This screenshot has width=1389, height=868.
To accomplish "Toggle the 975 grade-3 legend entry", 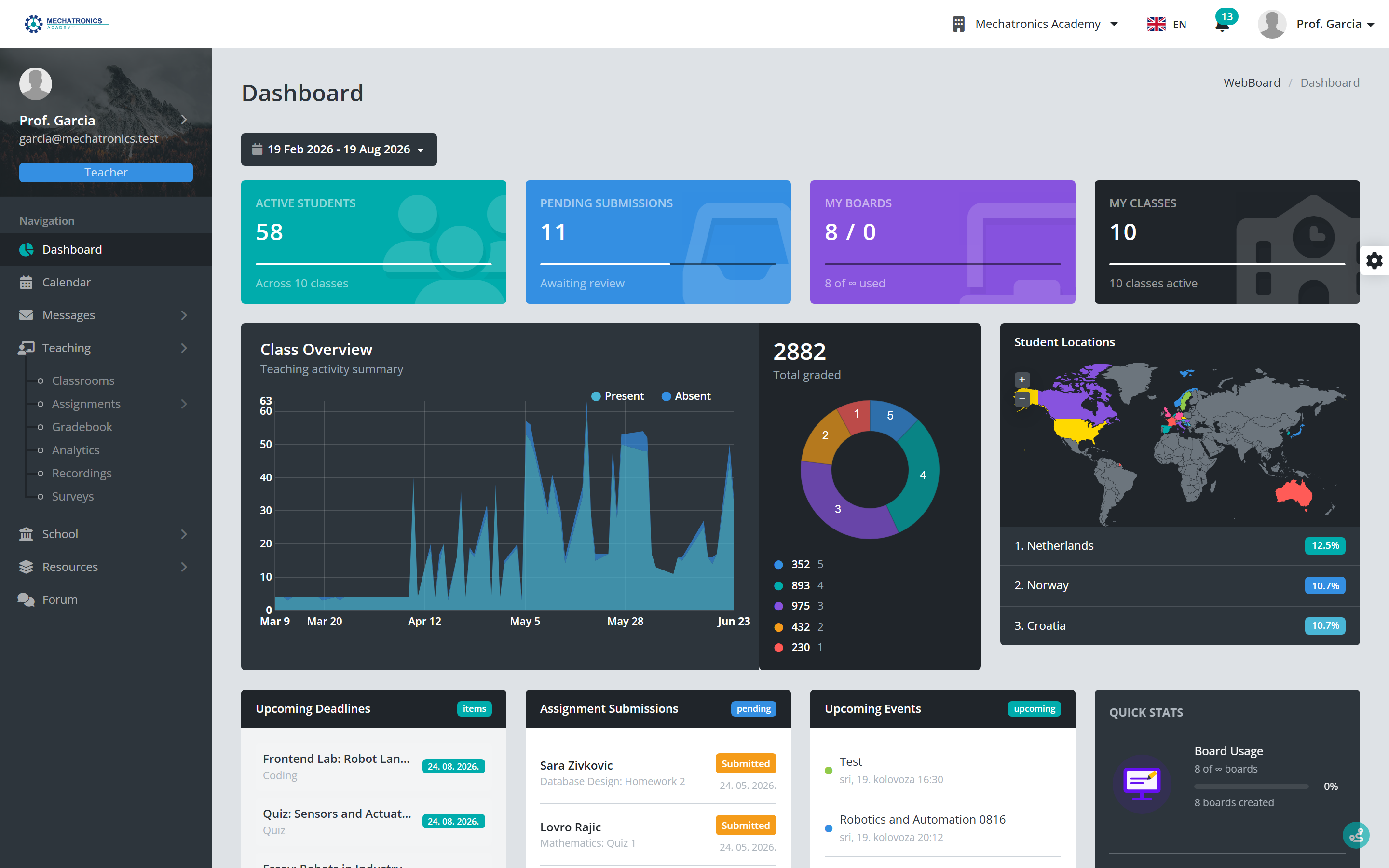I will click(x=798, y=606).
